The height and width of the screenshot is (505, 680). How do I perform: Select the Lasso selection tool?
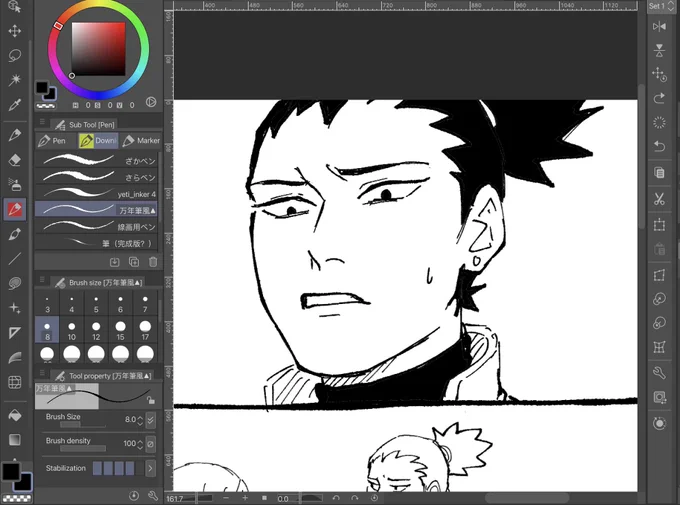coord(15,56)
